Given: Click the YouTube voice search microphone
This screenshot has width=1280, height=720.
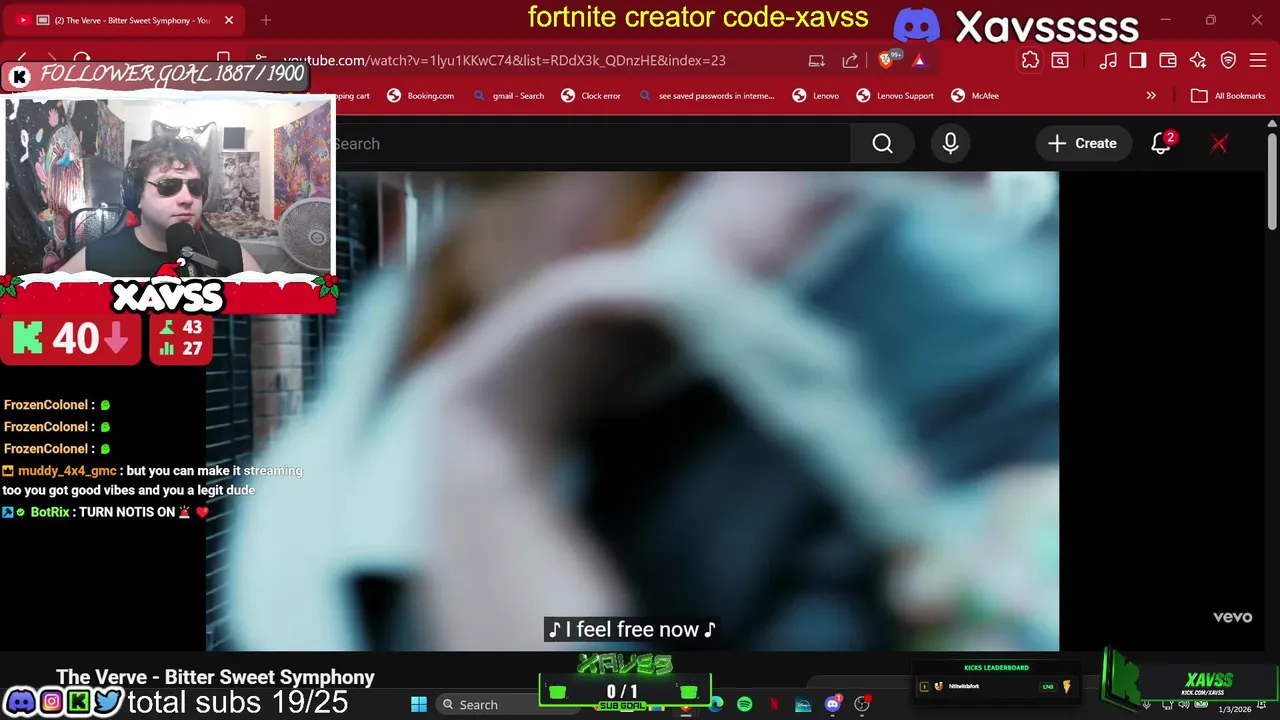Looking at the screenshot, I should (950, 144).
